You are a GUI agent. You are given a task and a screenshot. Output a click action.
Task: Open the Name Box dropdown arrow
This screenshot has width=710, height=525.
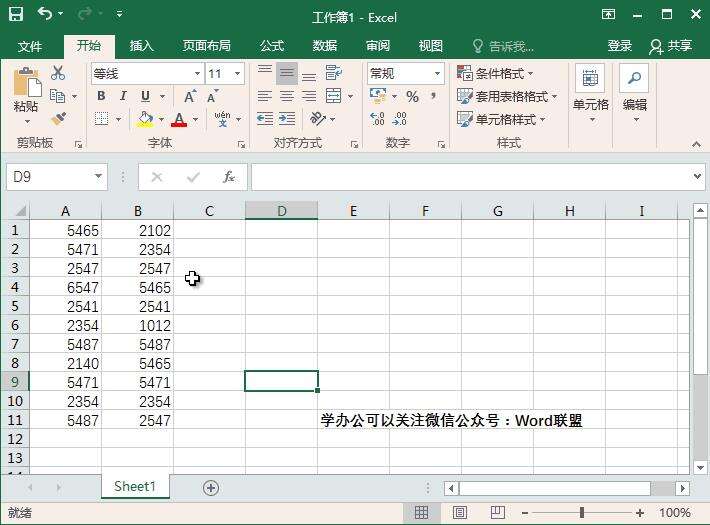[98, 177]
